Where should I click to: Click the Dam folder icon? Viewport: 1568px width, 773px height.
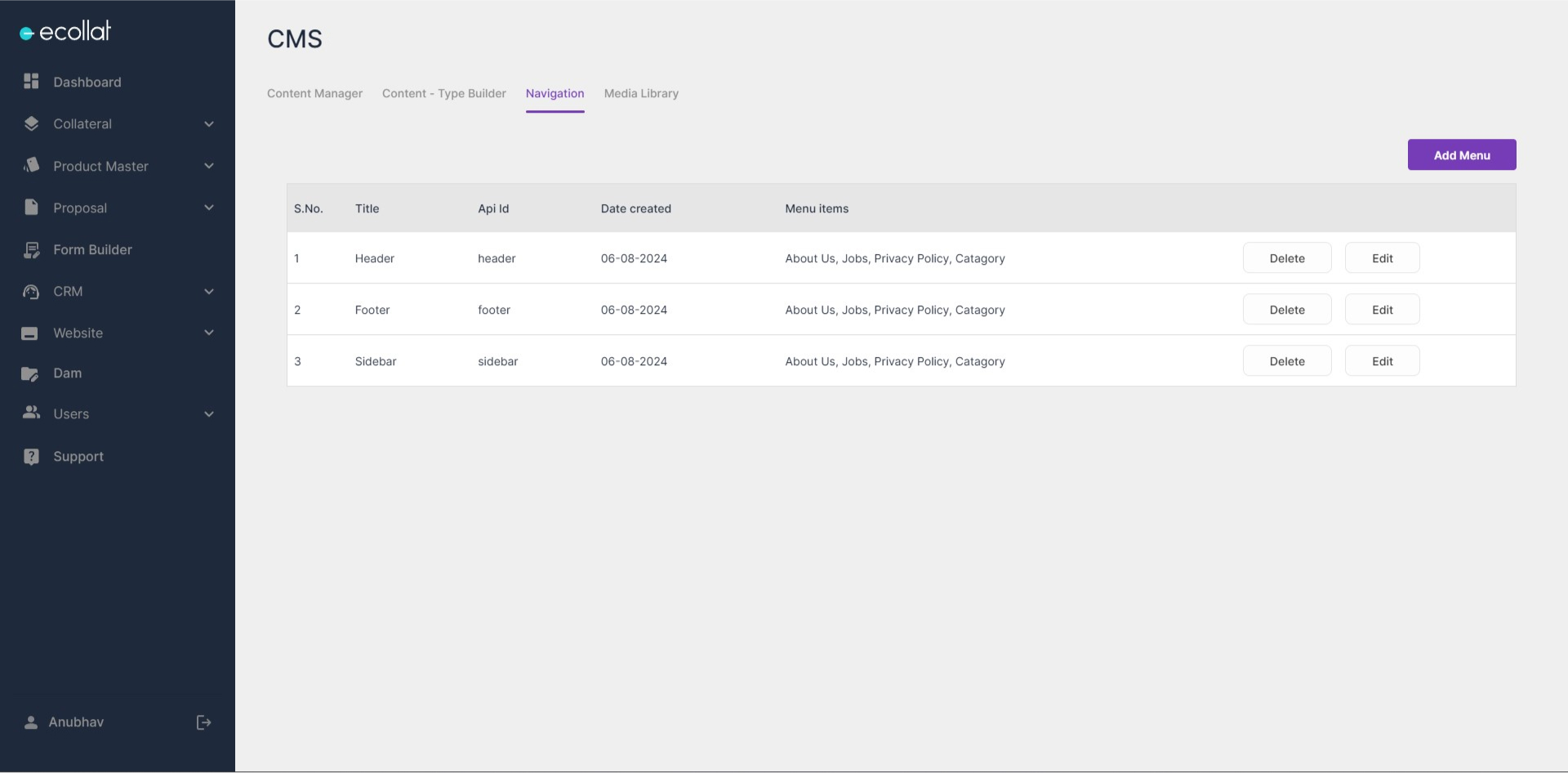29,373
